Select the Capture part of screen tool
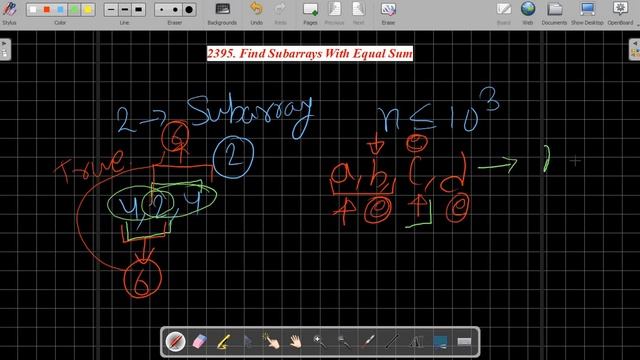Viewport: 640px width, 360px height. [x=440, y=342]
